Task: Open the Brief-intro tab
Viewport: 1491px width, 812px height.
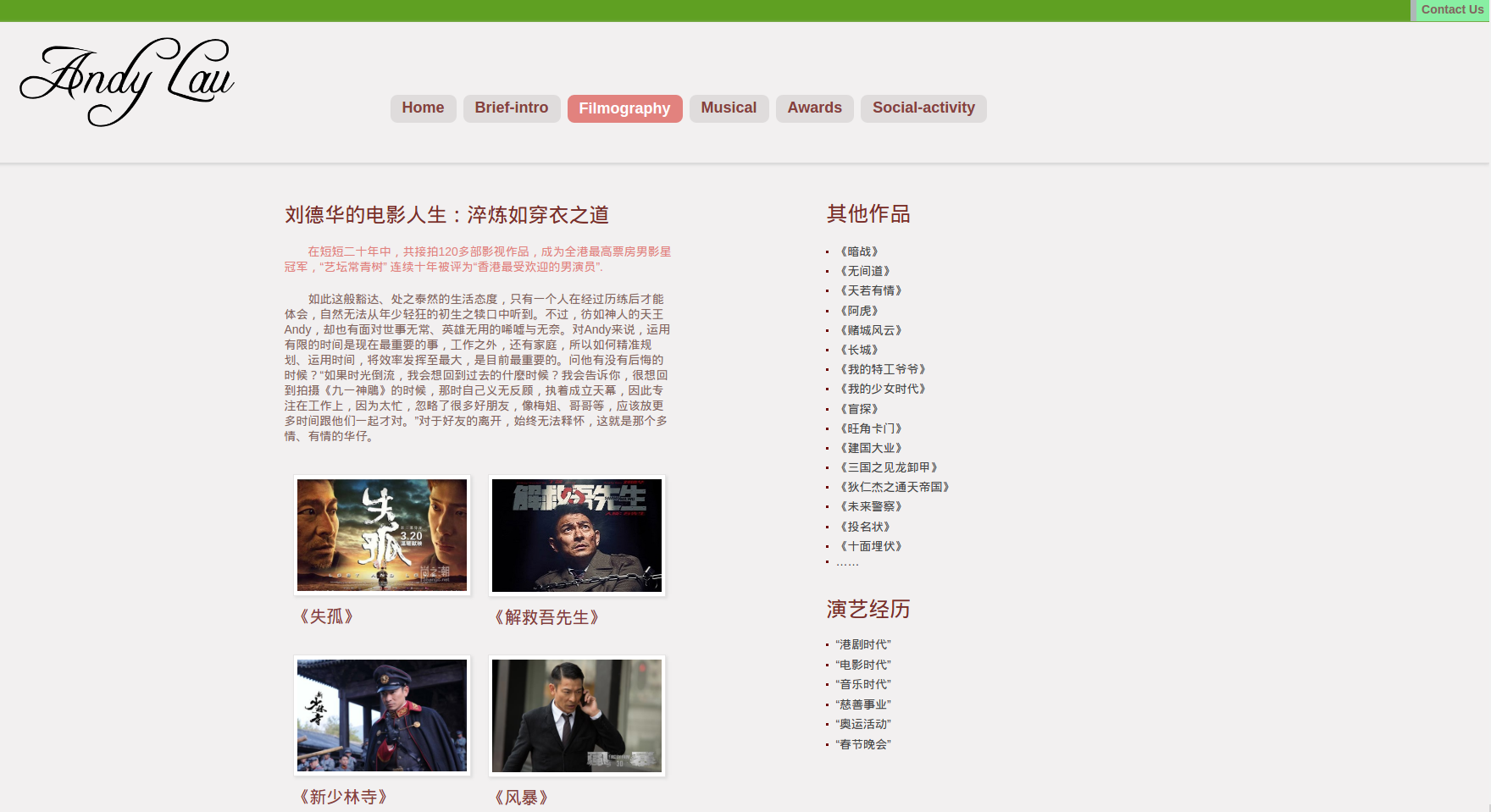Action: (512, 108)
